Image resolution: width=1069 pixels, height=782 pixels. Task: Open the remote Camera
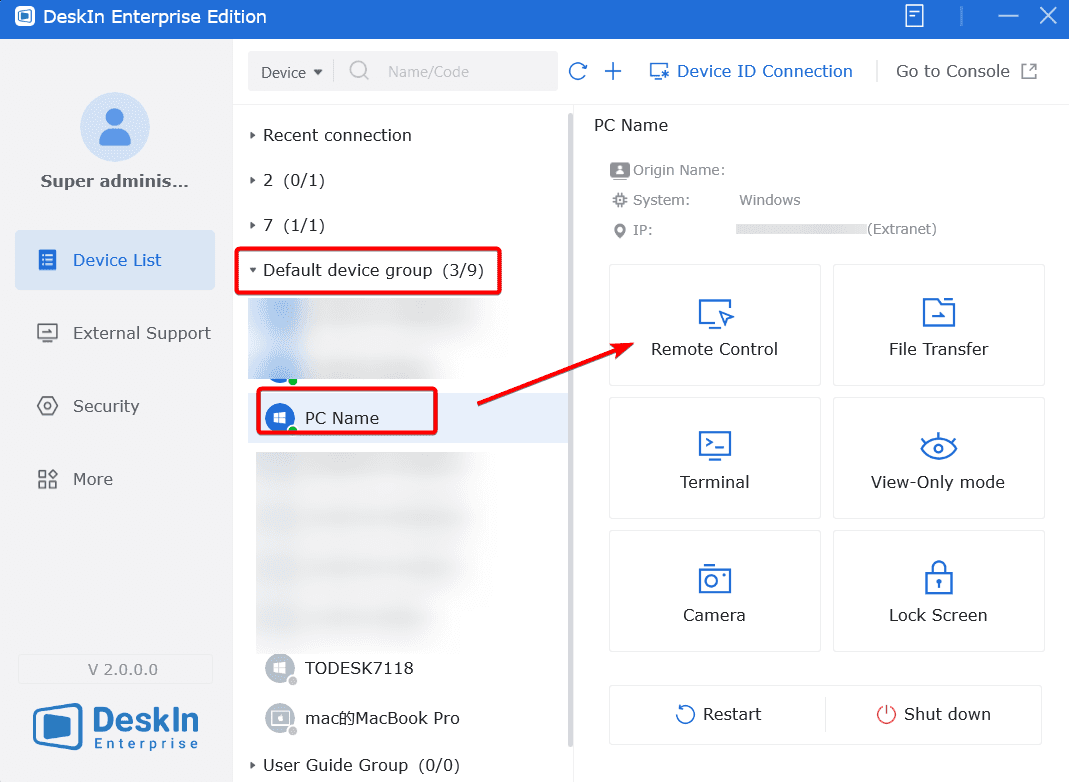pyautogui.click(x=714, y=591)
